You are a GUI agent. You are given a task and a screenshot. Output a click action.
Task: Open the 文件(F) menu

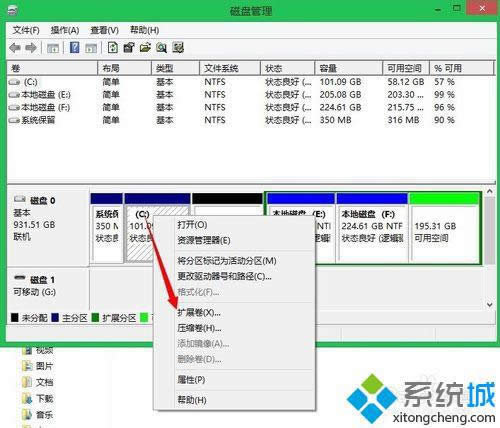click(x=26, y=30)
